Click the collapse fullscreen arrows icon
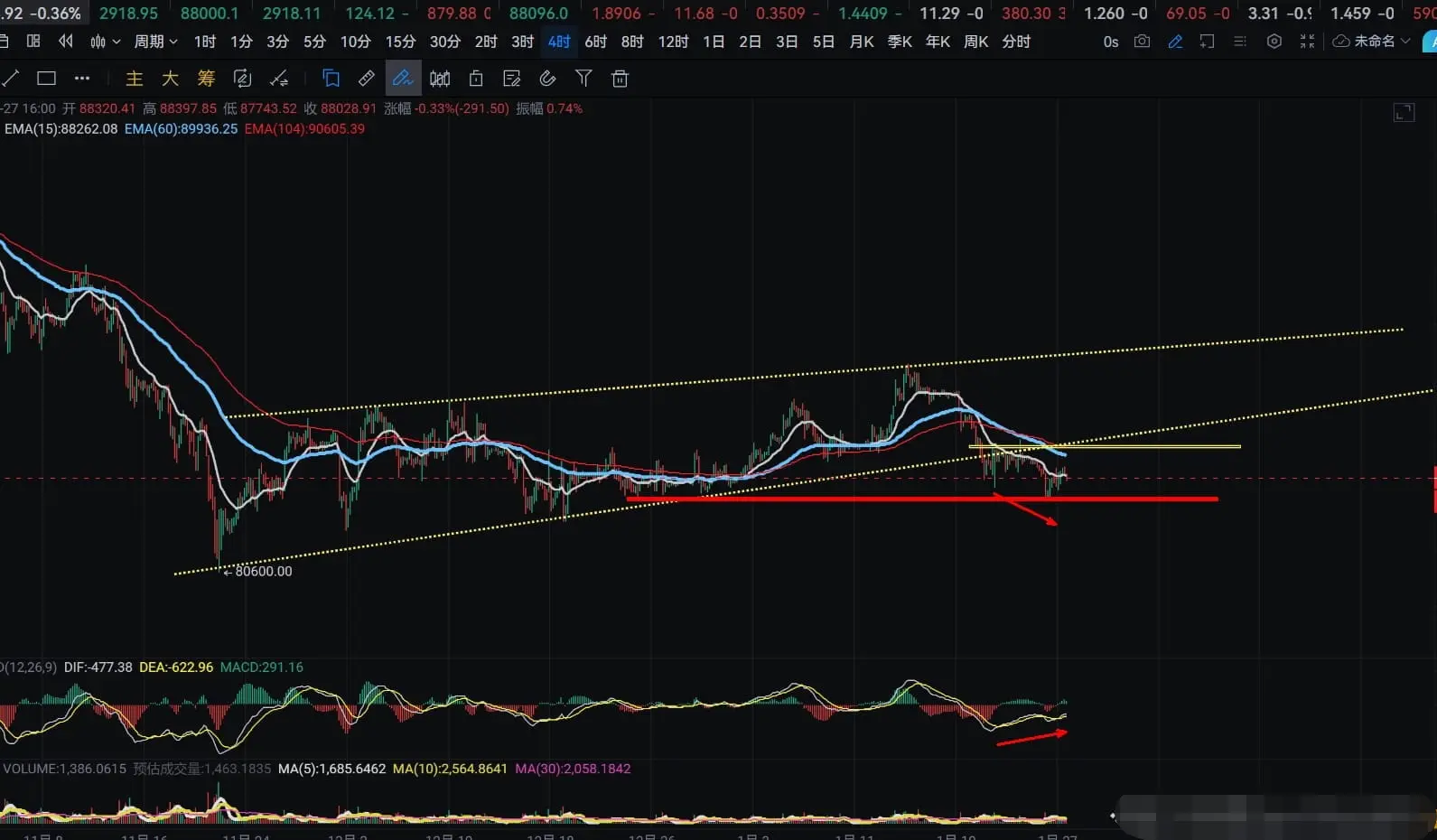Image resolution: width=1437 pixels, height=840 pixels. click(1307, 42)
